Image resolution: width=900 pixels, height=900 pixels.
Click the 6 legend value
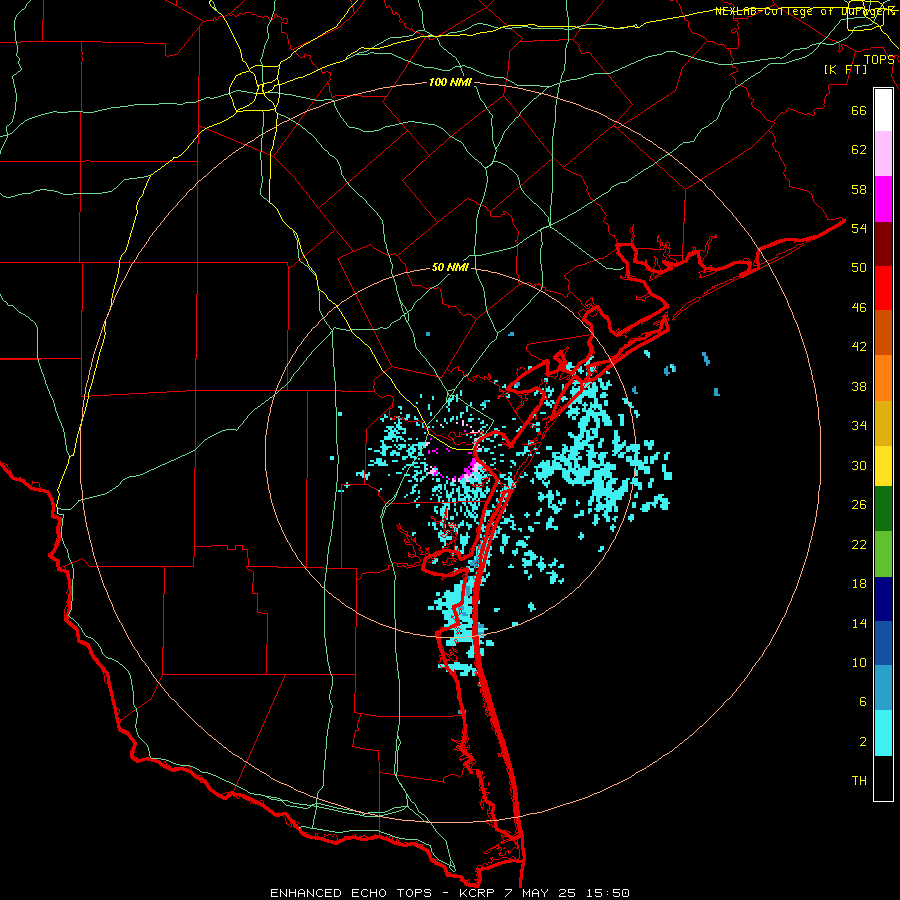[862, 701]
